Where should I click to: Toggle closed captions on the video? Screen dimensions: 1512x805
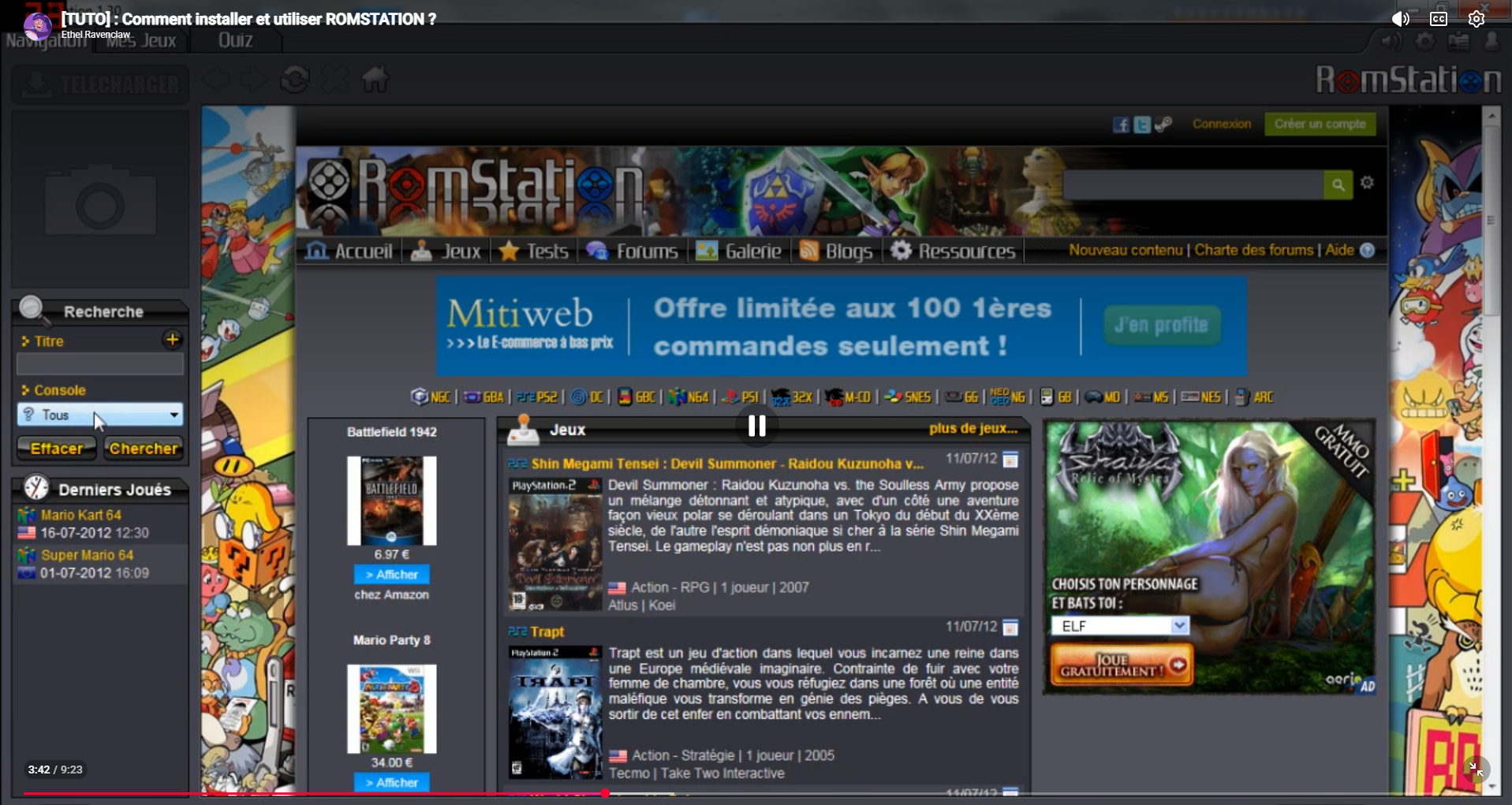tap(1438, 19)
